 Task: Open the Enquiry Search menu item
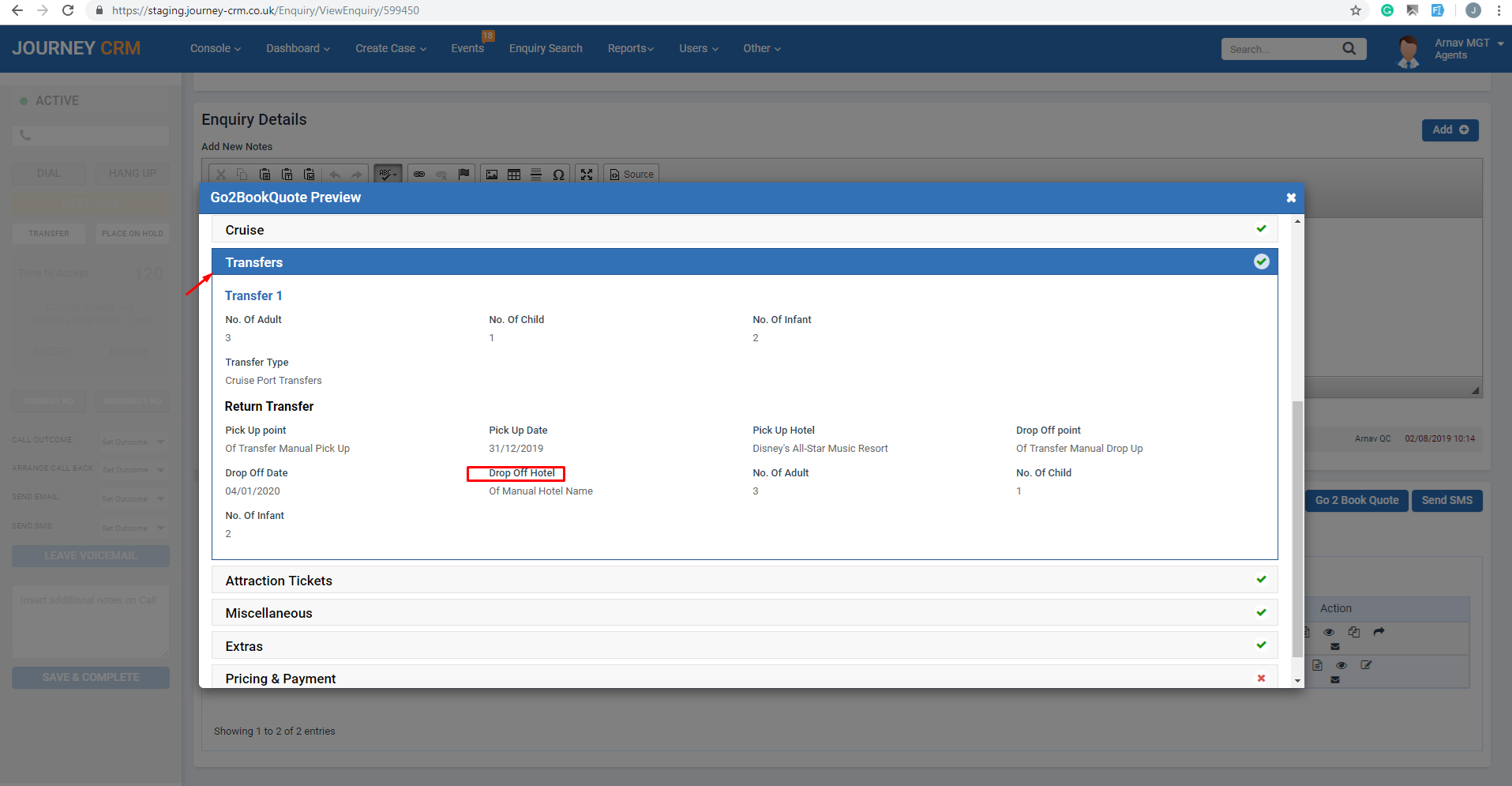click(x=546, y=49)
